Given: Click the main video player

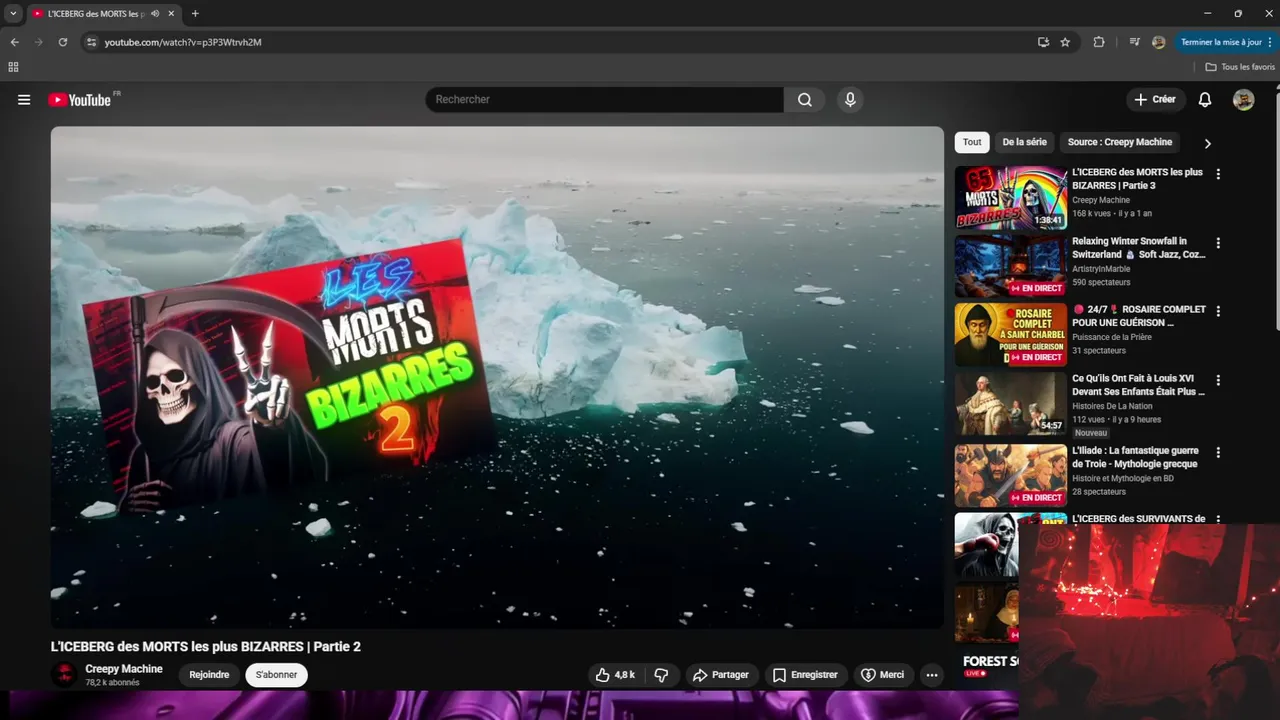Looking at the screenshot, I should [x=497, y=377].
